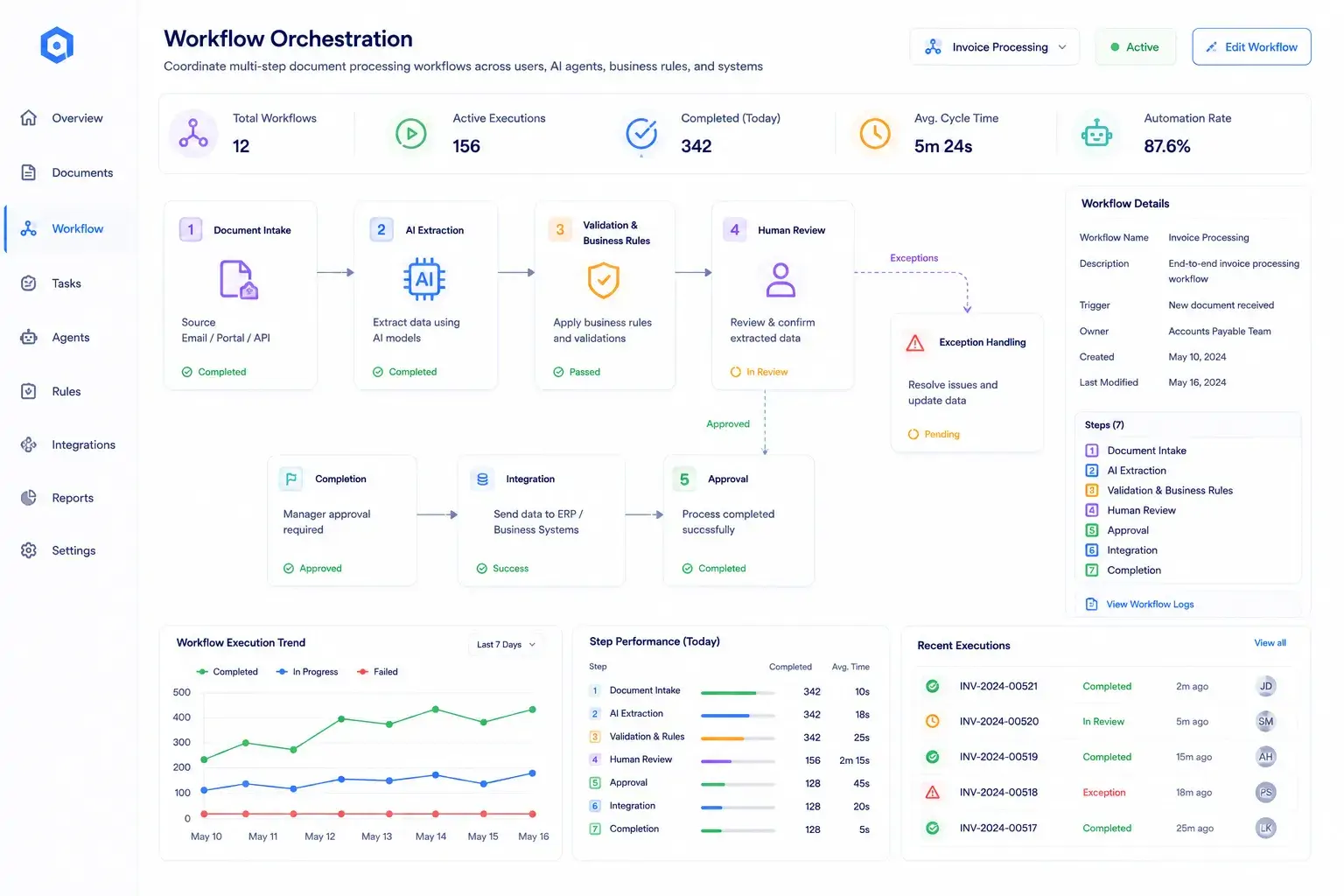1344x896 pixels.
Task: Click the Pending status on Exception Handling
Action: (x=934, y=434)
